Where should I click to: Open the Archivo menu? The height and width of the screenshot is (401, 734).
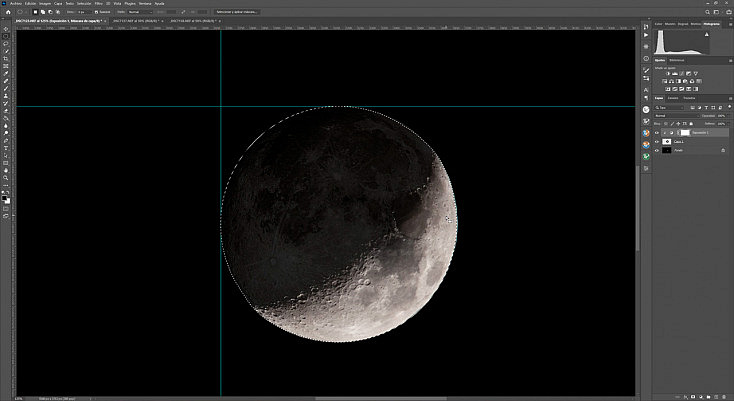click(x=15, y=3)
